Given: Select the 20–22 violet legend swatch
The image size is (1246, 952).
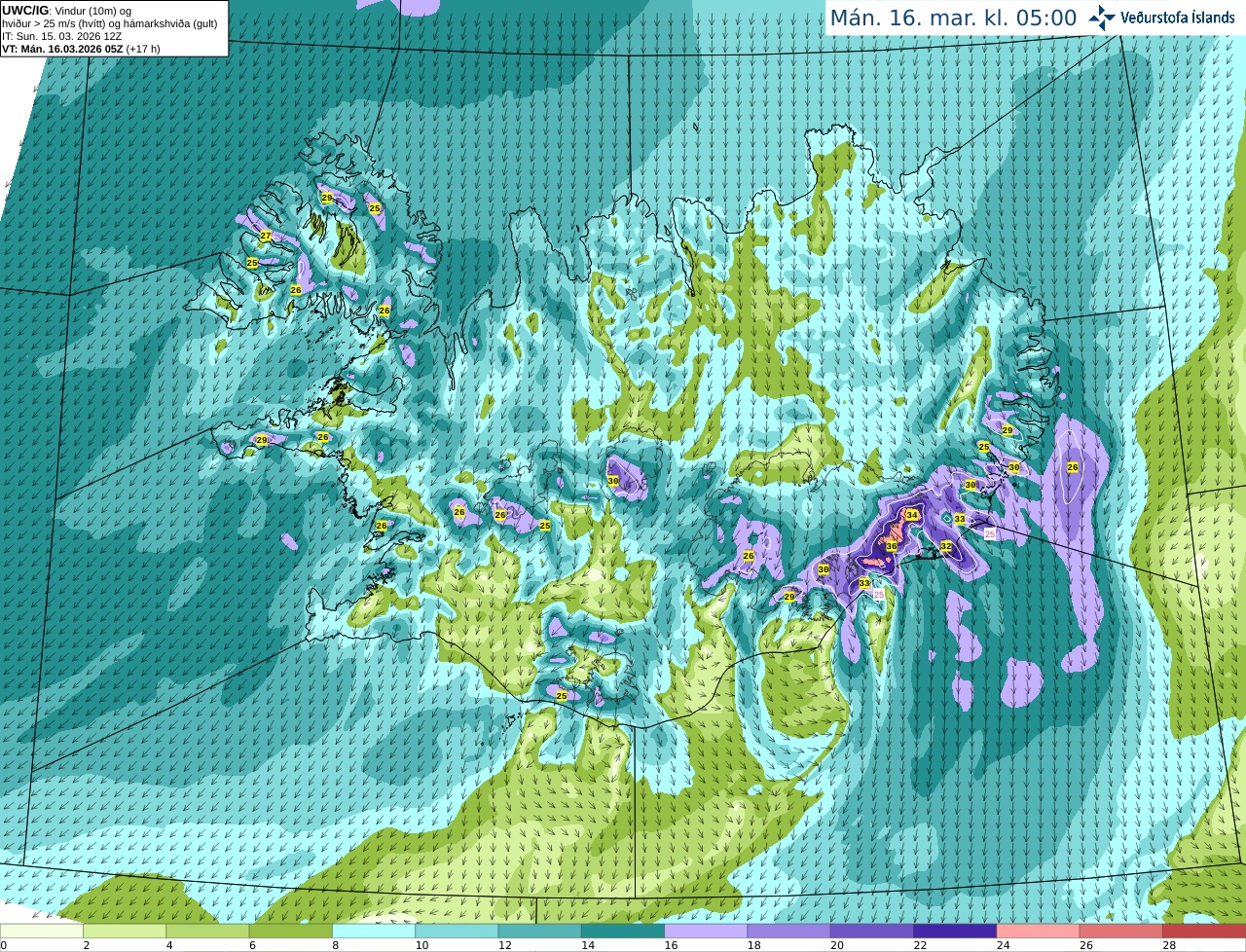Looking at the screenshot, I should 872,931.
